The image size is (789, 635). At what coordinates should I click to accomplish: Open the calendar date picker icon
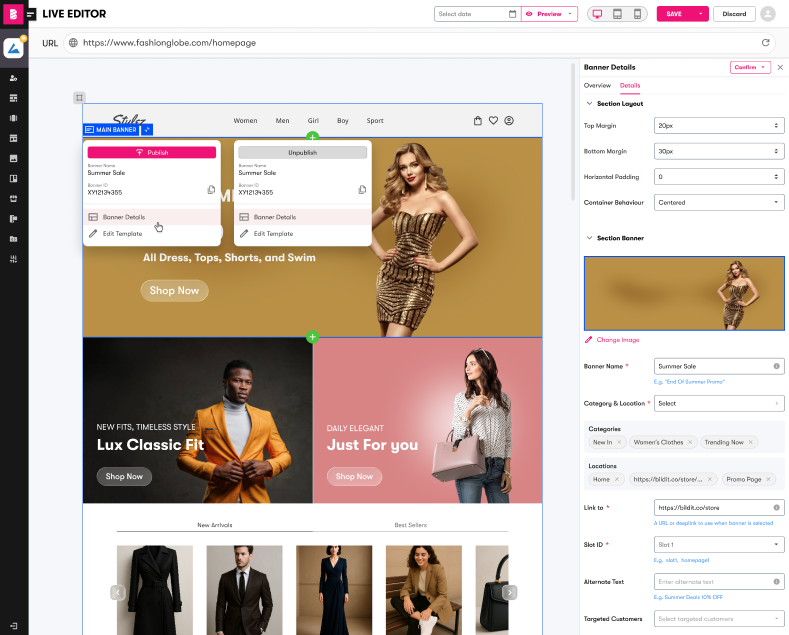pyautogui.click(x=512, y=14)
